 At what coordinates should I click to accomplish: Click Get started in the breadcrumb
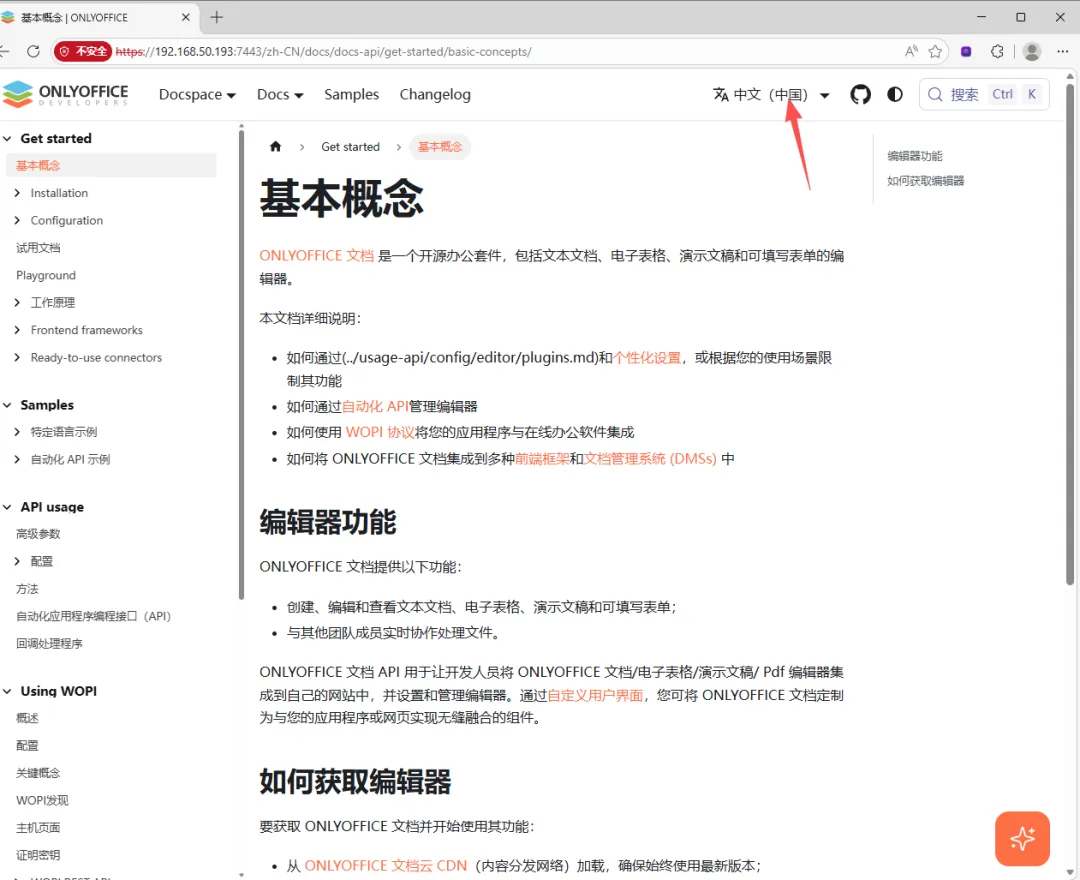(351, 147)
